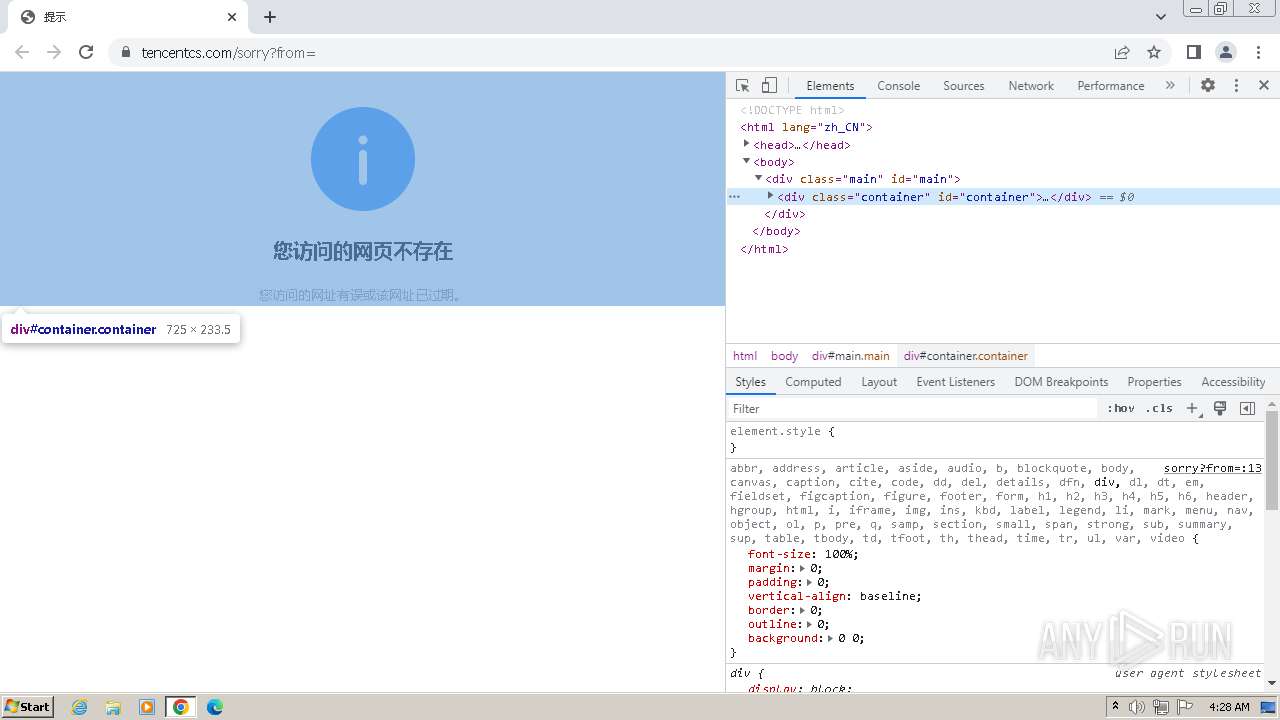The height and width of the screenshot is (720, 1280).
Task: Close the 提示 browser tab
Action: [x=232, y=17]
